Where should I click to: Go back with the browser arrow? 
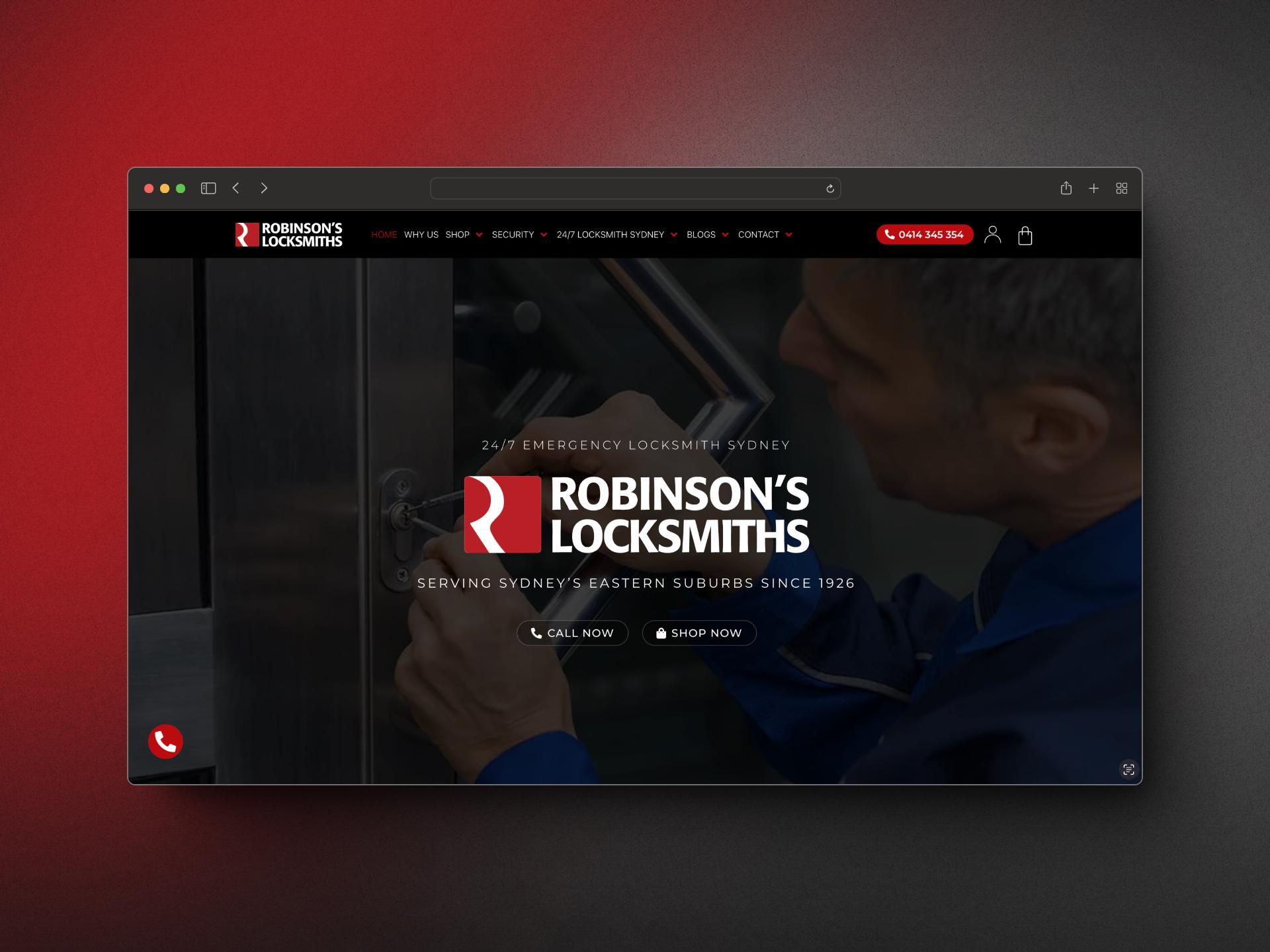(x=236, y=188)
